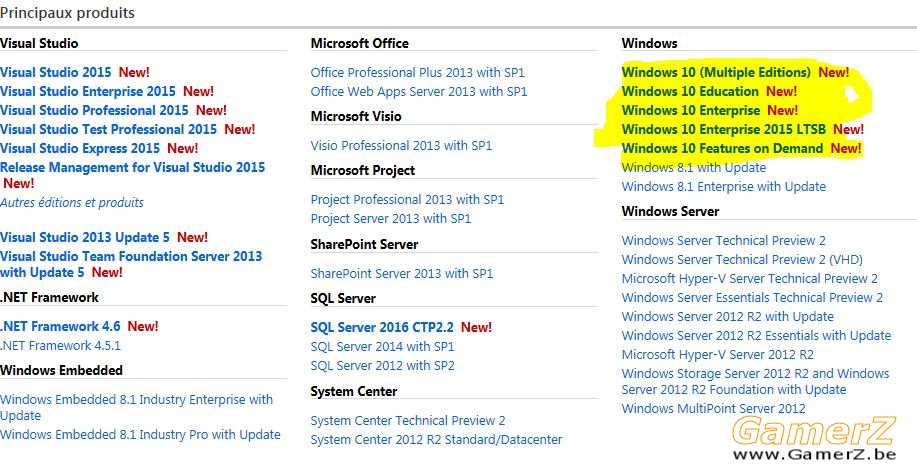917x470 pixels.
Task: Select Windows Server Technical Preview 2 (VHD)
Action: [742, 260]
